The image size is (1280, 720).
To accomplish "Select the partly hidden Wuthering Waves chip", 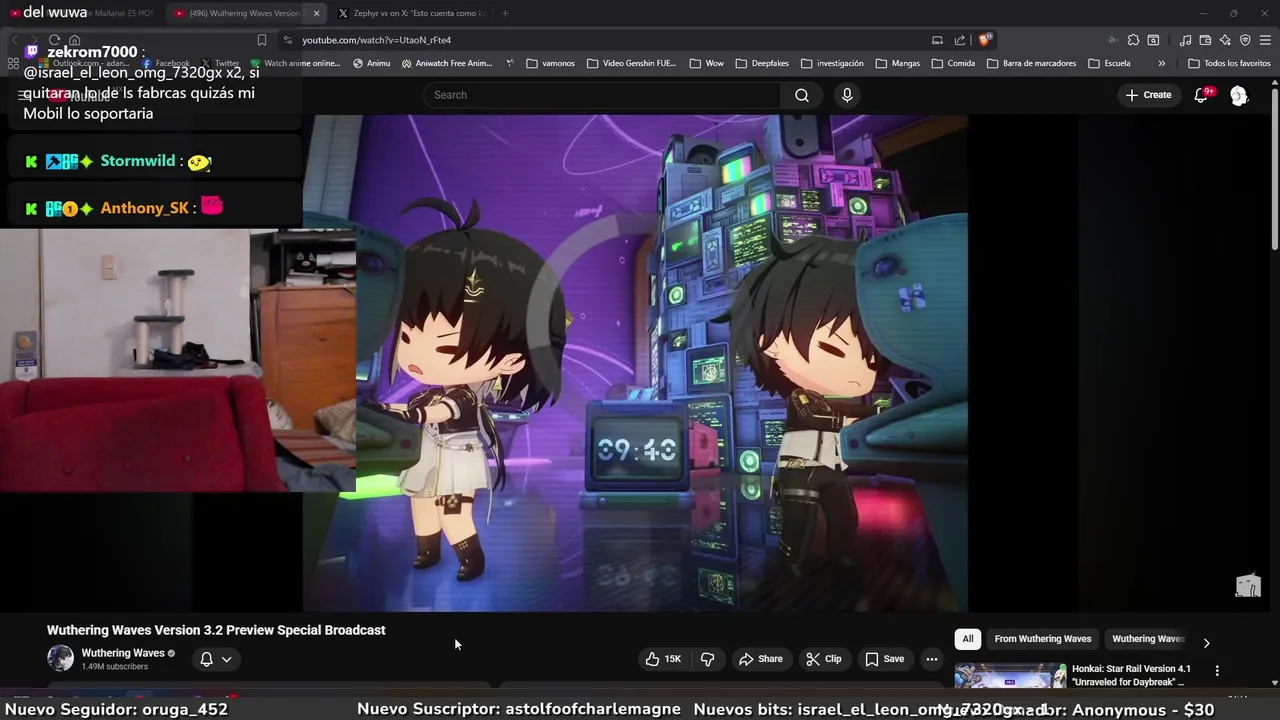I will coord(1148,639).
